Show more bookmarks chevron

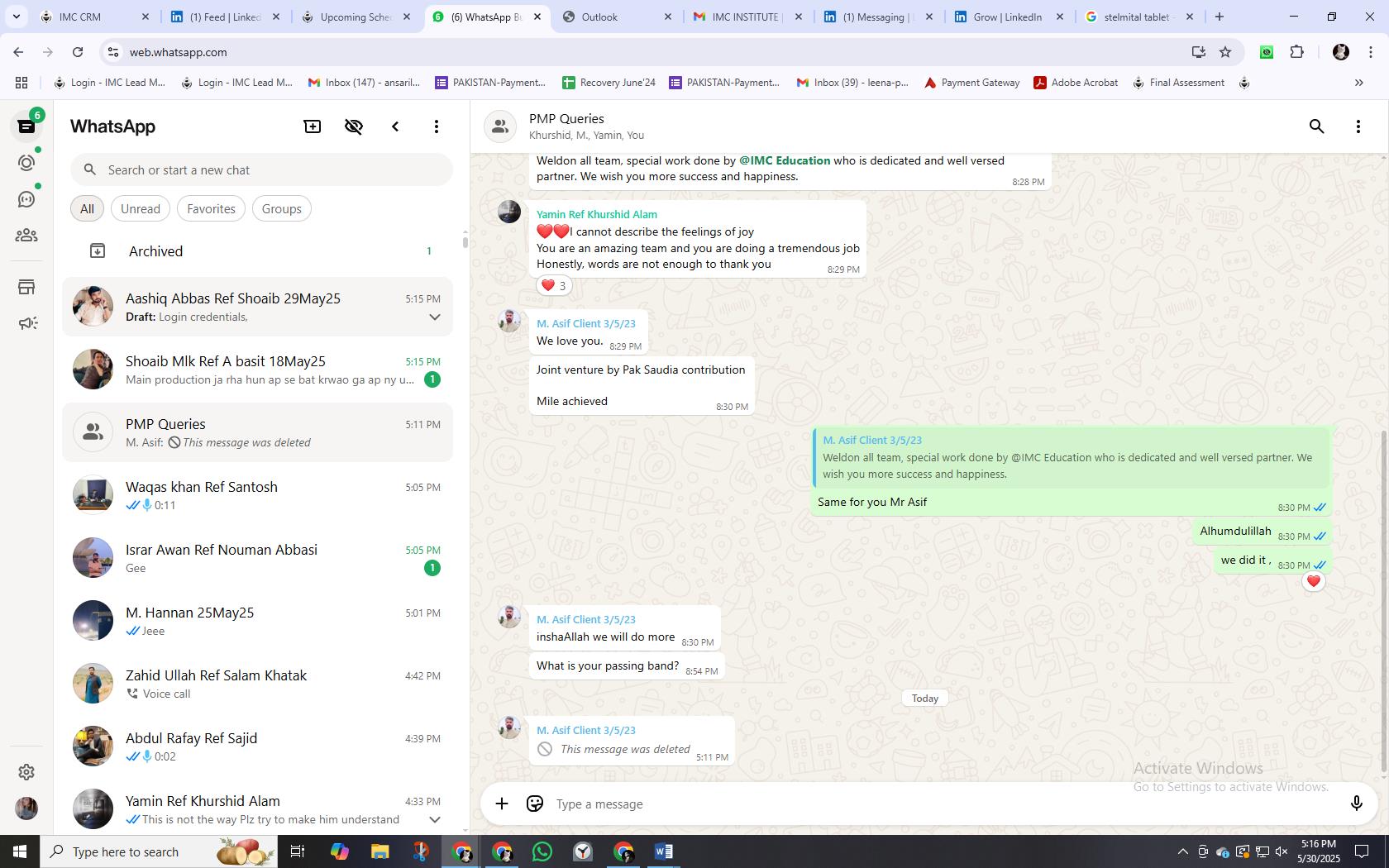click(1358, 83)
